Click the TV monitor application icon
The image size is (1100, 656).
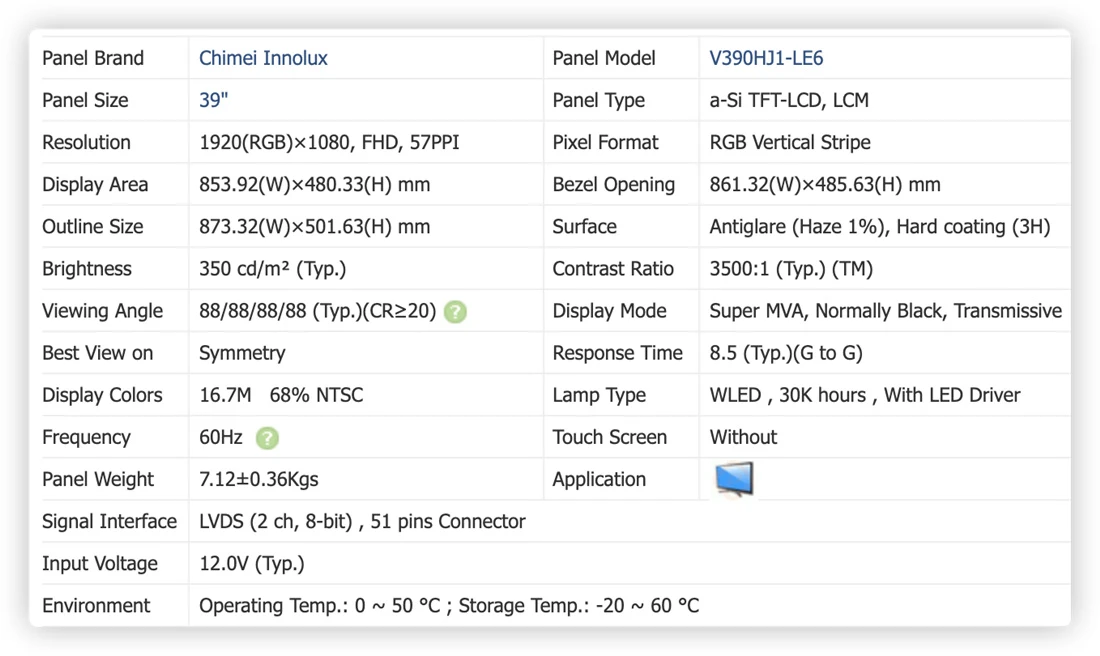click(735, 479)
